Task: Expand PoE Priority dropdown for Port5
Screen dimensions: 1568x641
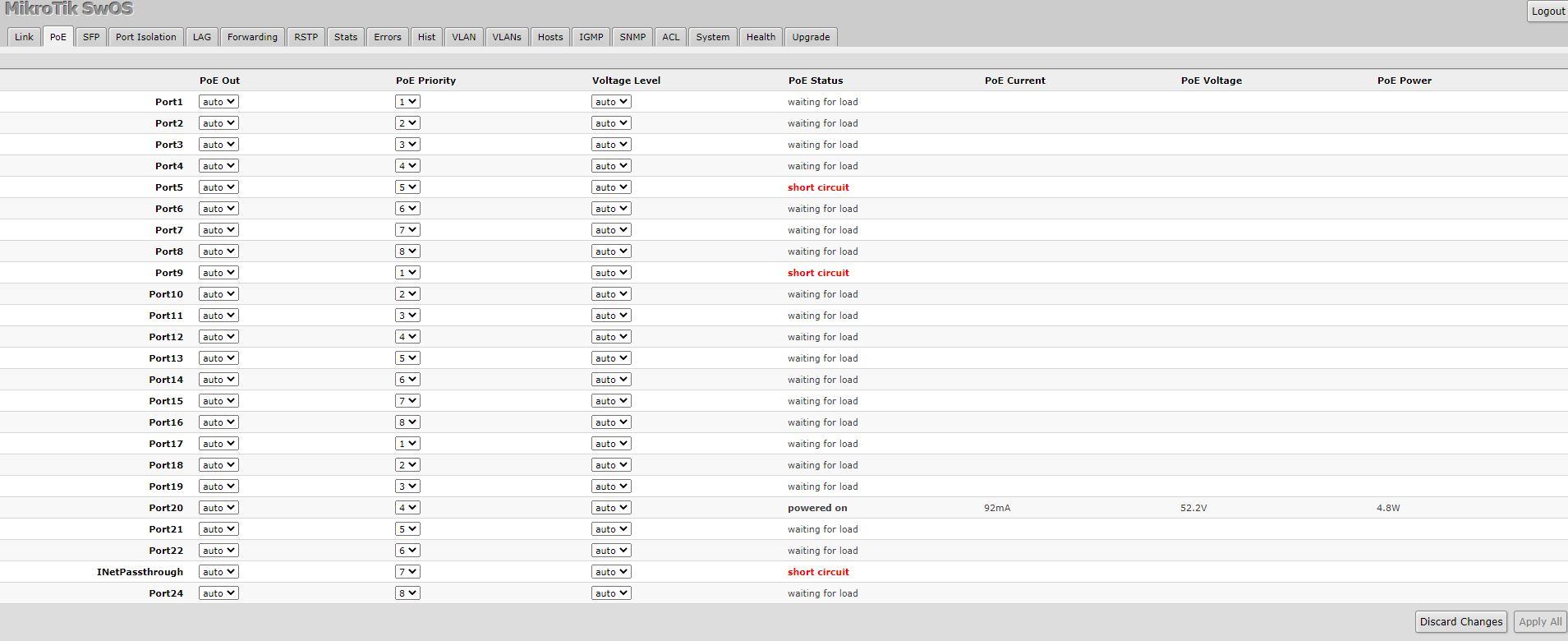Action: pos(407,187)
